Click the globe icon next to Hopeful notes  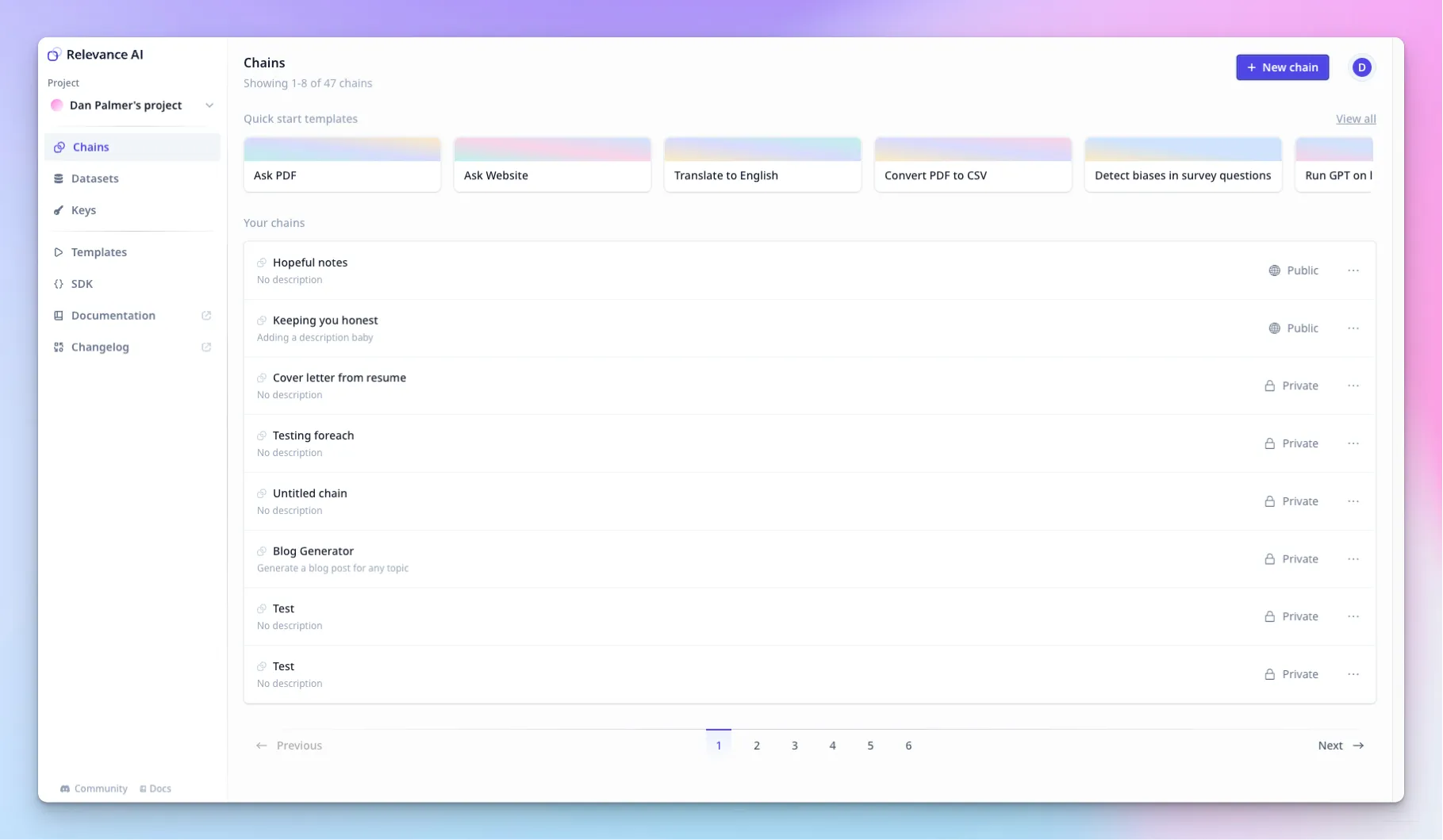click(x=1274, y=270)
